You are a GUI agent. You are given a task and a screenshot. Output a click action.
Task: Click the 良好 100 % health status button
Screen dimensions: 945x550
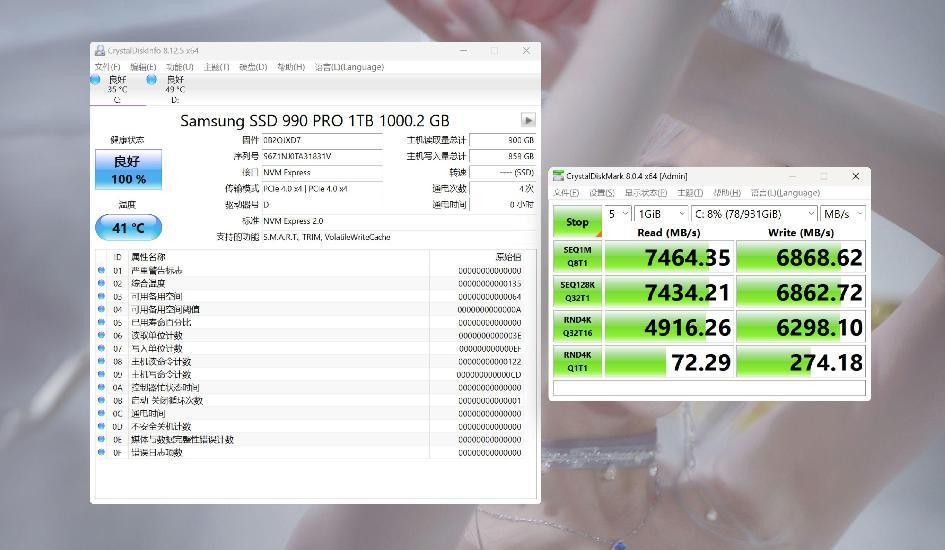[128, 170]
